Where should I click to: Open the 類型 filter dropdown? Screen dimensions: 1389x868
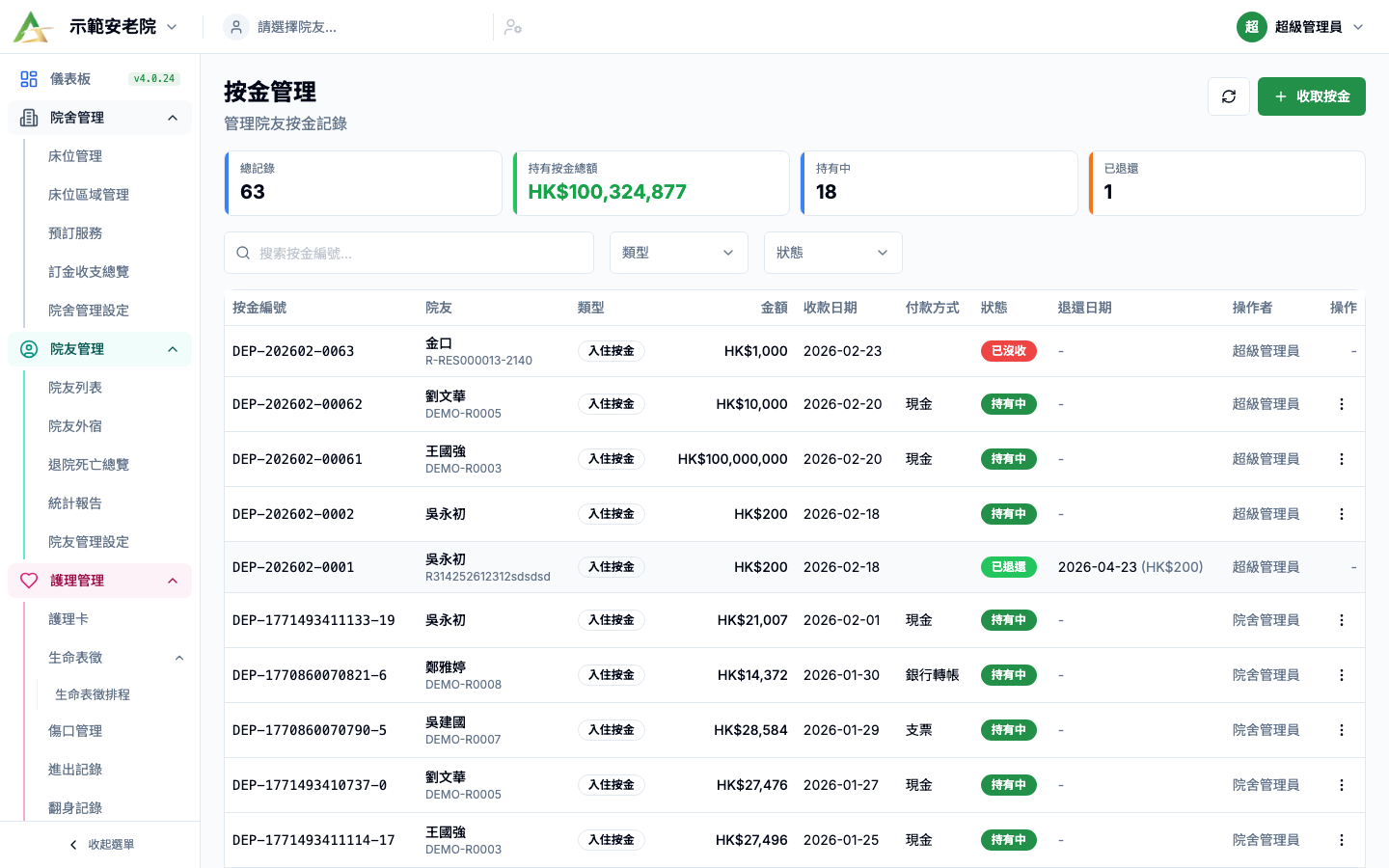[x=679, y=253]
